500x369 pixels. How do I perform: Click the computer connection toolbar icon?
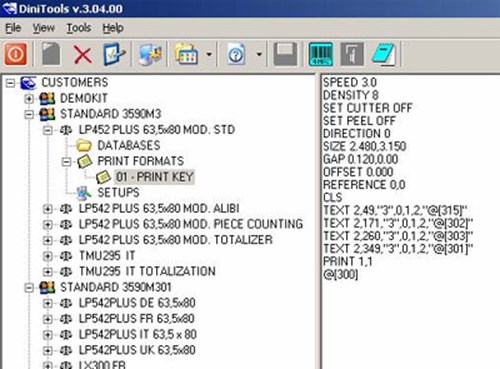[x=150, y=54]
